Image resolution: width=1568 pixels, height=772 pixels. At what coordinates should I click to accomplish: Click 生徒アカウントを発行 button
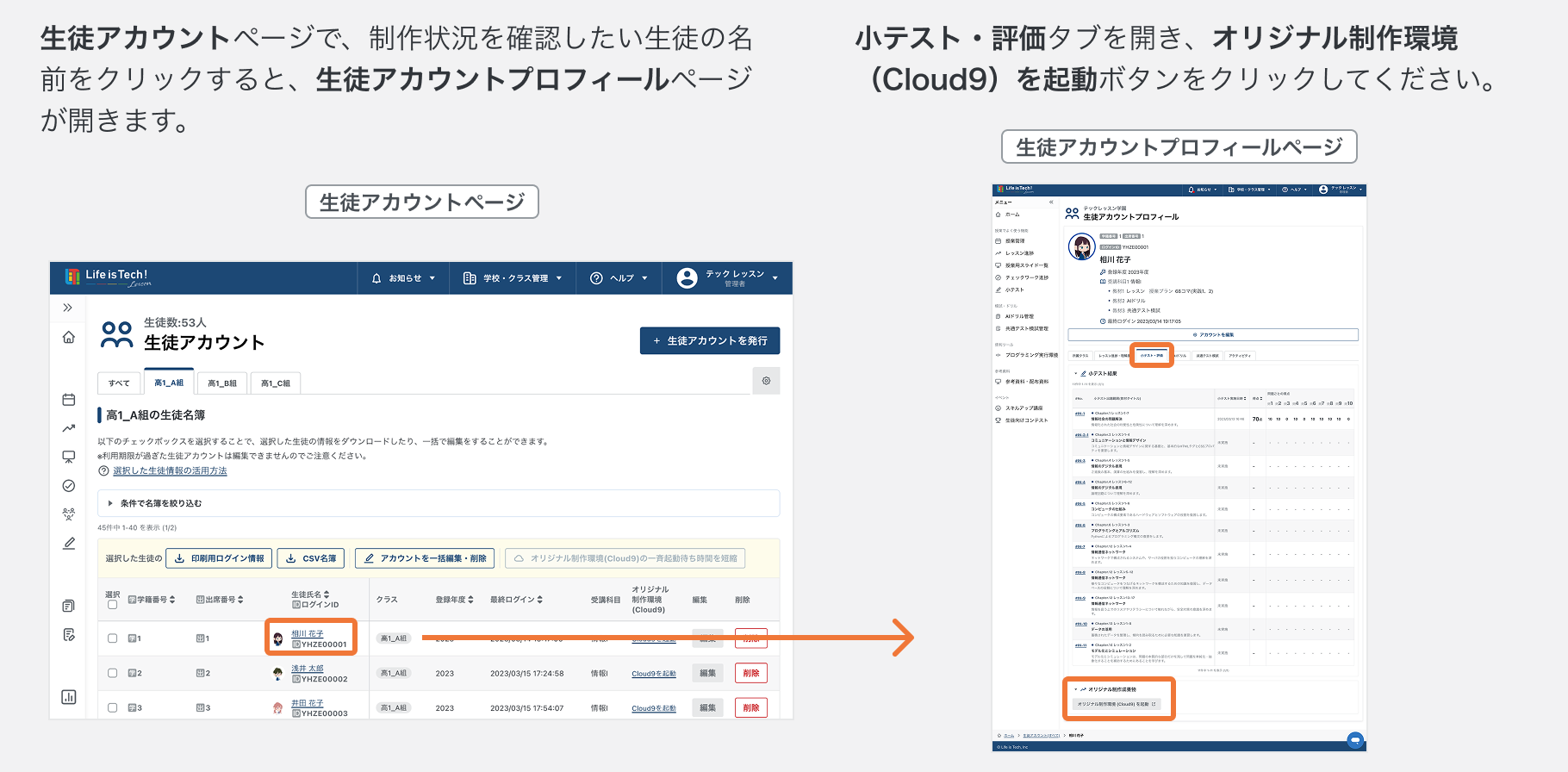710,340
